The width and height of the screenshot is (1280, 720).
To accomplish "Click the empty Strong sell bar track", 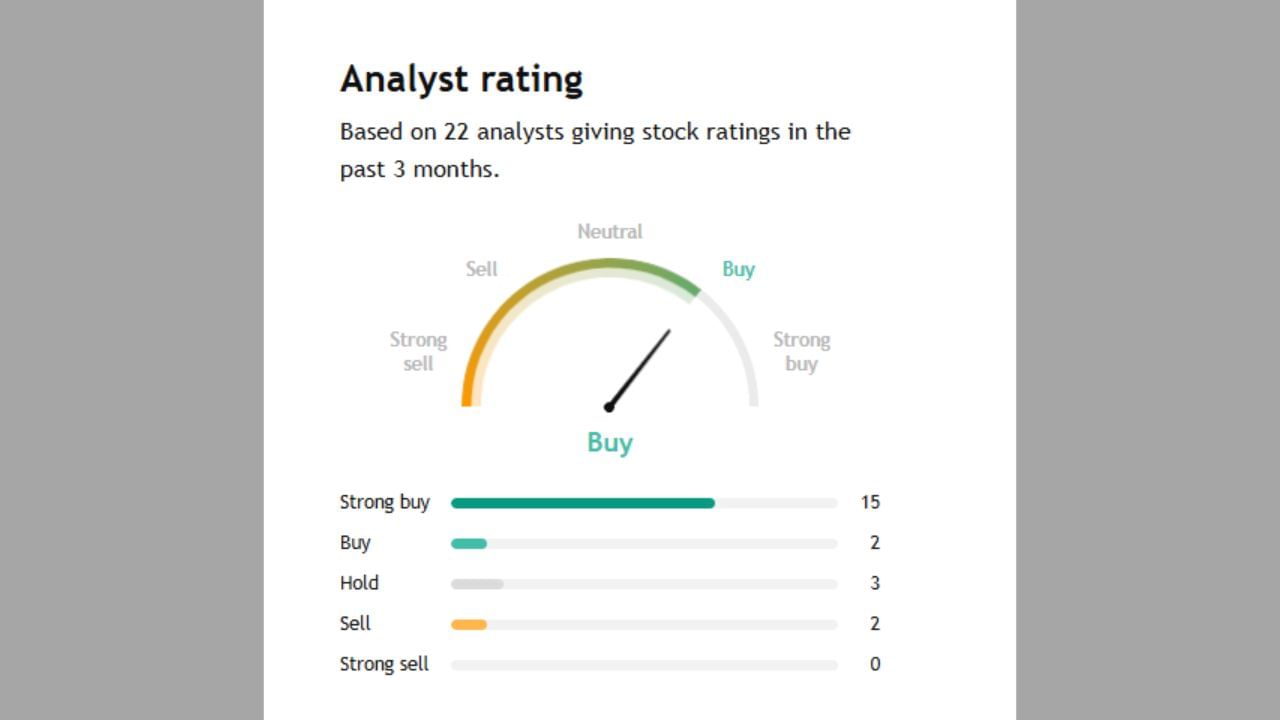I will pos(644,665).
